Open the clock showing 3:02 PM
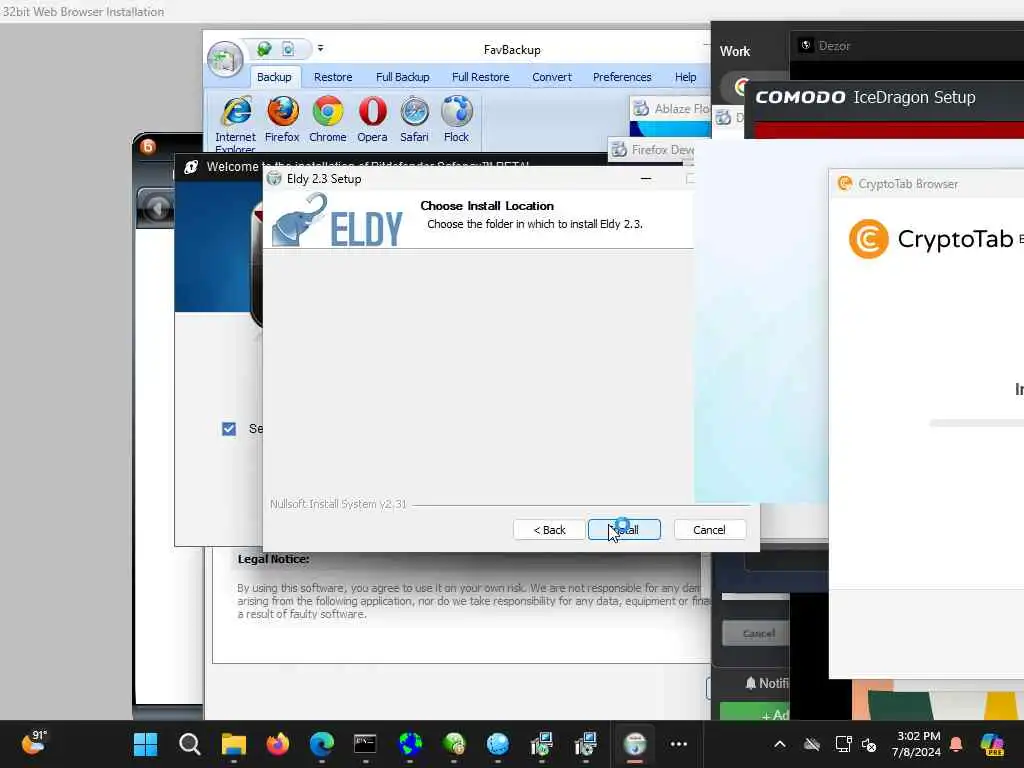1024x768 pixels. pyautogui.click(x=916, y=744)
